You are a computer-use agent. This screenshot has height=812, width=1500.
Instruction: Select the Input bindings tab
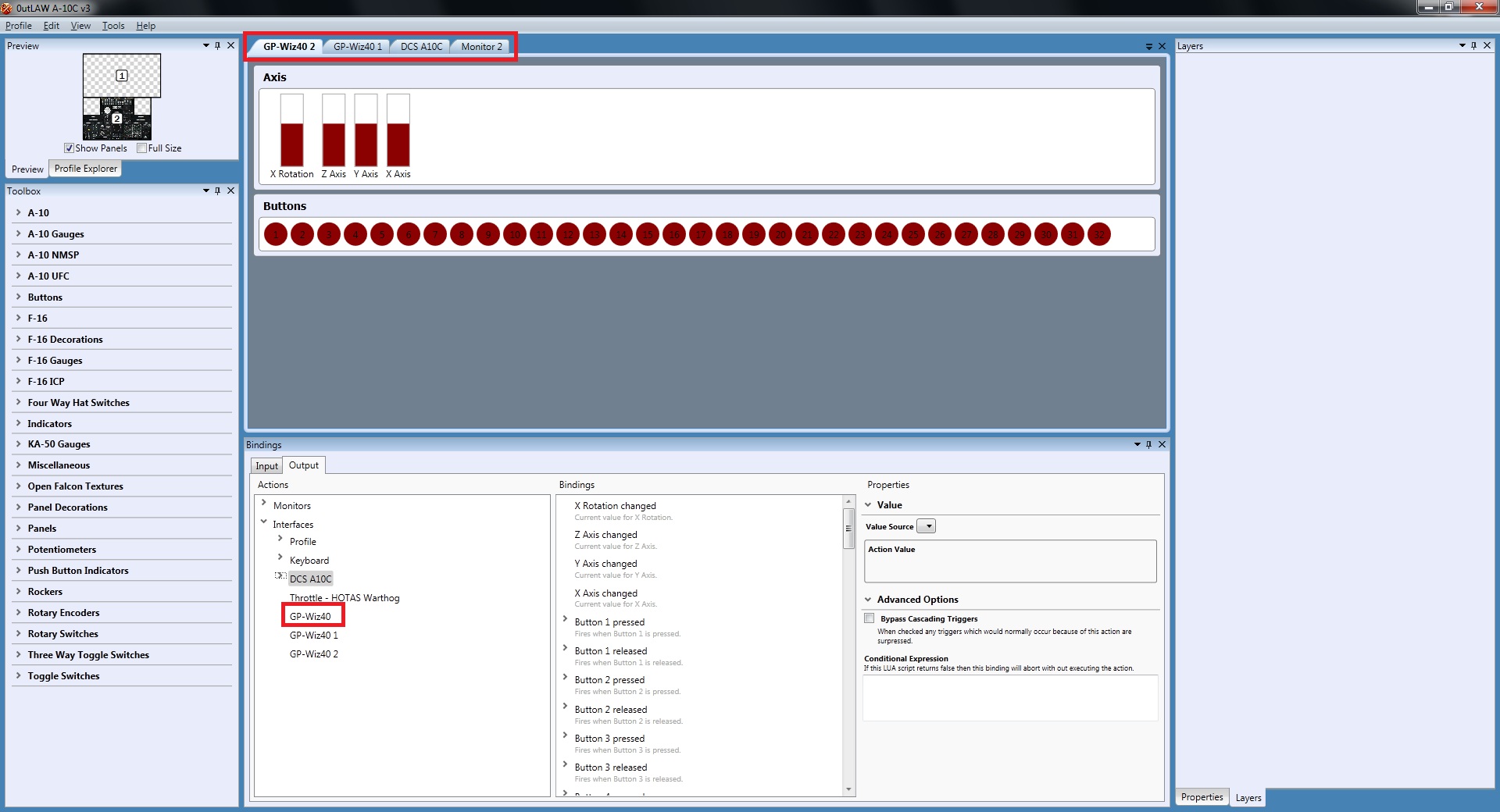(x=267, y=466)
